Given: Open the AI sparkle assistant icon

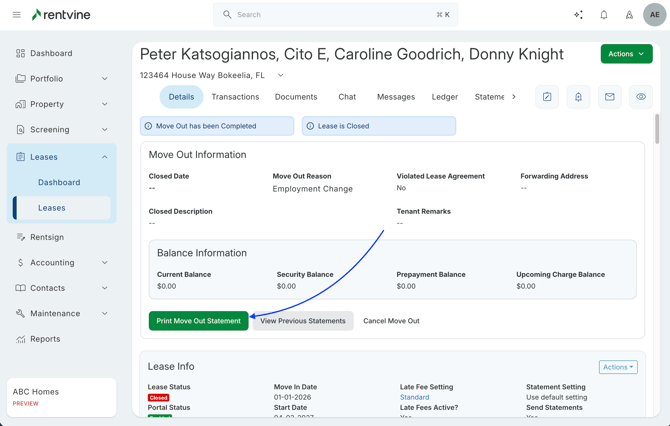Looking at the screenshot, I should (x=578, y=15).
